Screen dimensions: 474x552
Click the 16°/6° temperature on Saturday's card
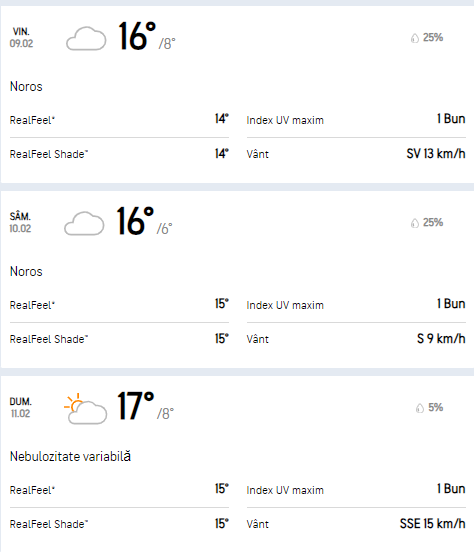point(144,221)
